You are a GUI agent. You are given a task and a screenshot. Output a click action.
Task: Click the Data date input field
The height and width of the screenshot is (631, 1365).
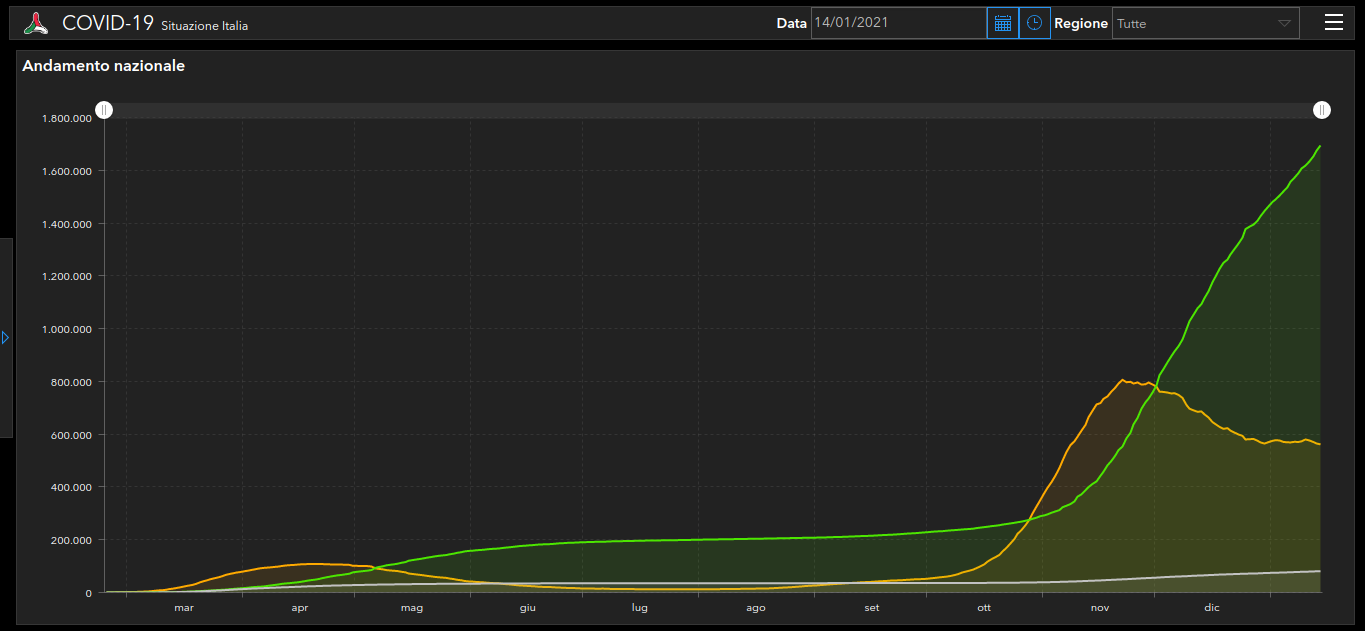coord(898,23)
